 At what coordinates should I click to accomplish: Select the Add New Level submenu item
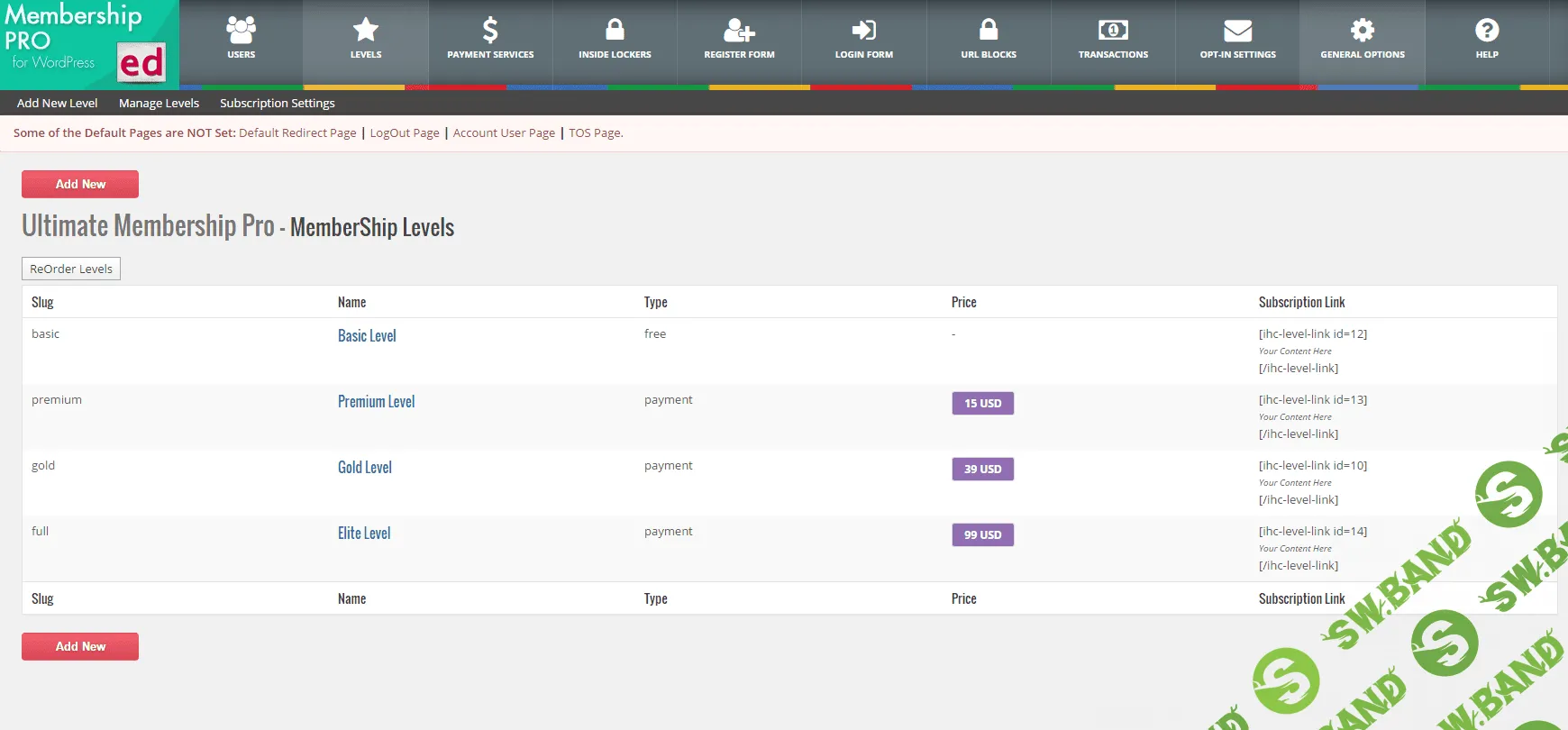pyautogui.click(x=57, y=103)
